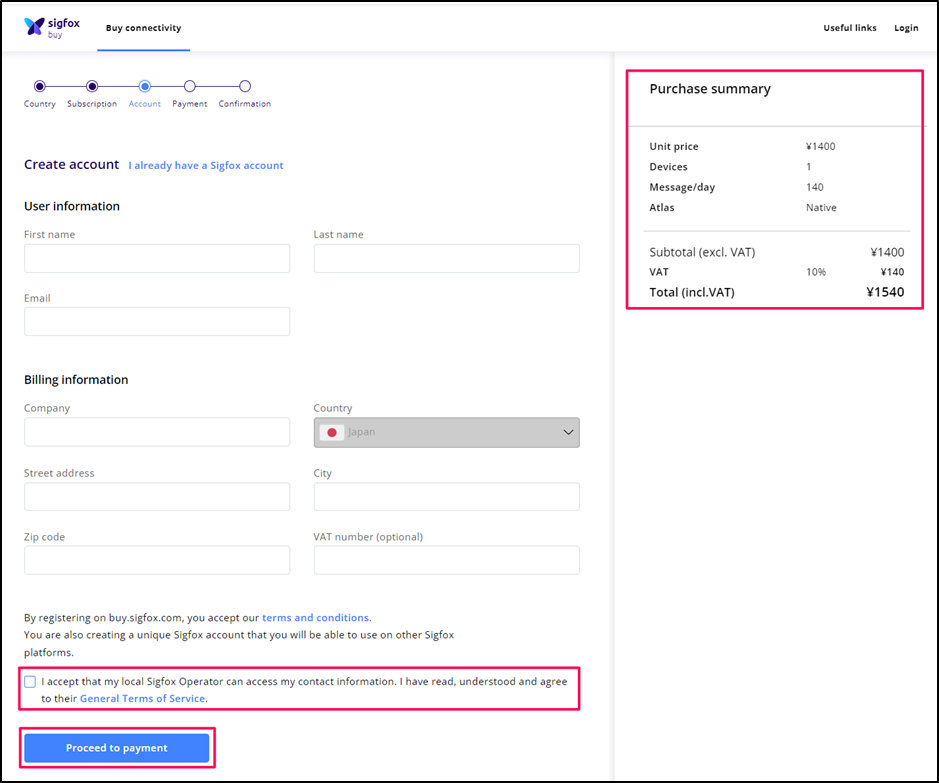Click the Country step circle
This screenshot has height=783, width=939.
point(40,86)
